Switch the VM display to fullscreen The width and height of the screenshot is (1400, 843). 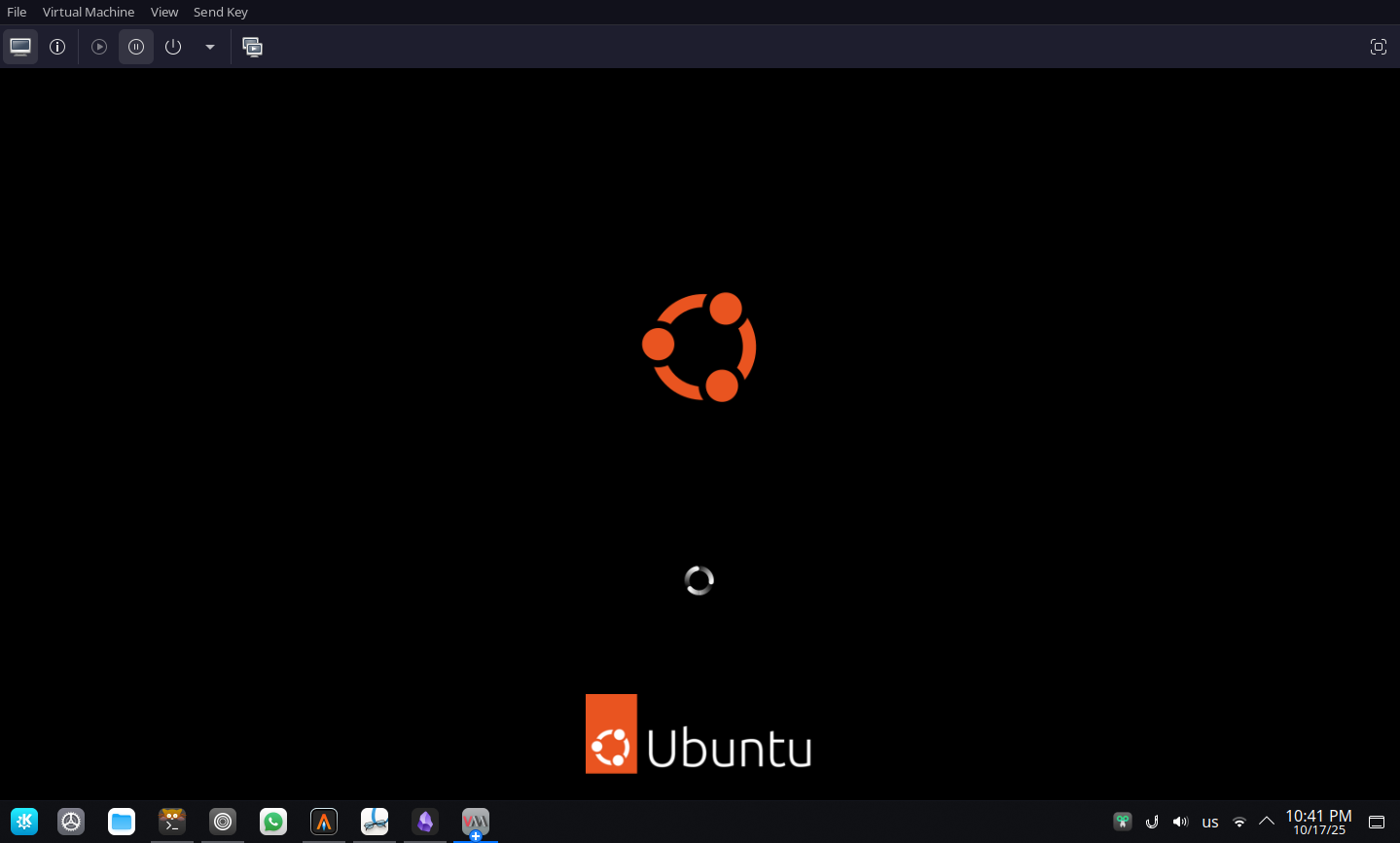coord(1378,47)
